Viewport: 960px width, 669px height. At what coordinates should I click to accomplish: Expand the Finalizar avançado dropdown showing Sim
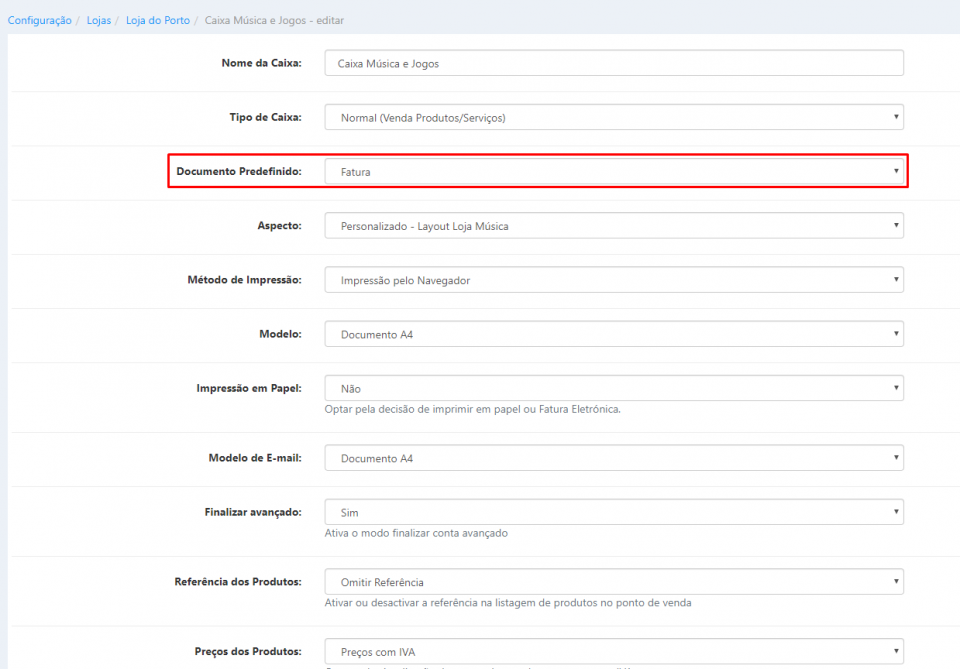tap(614, 512)
